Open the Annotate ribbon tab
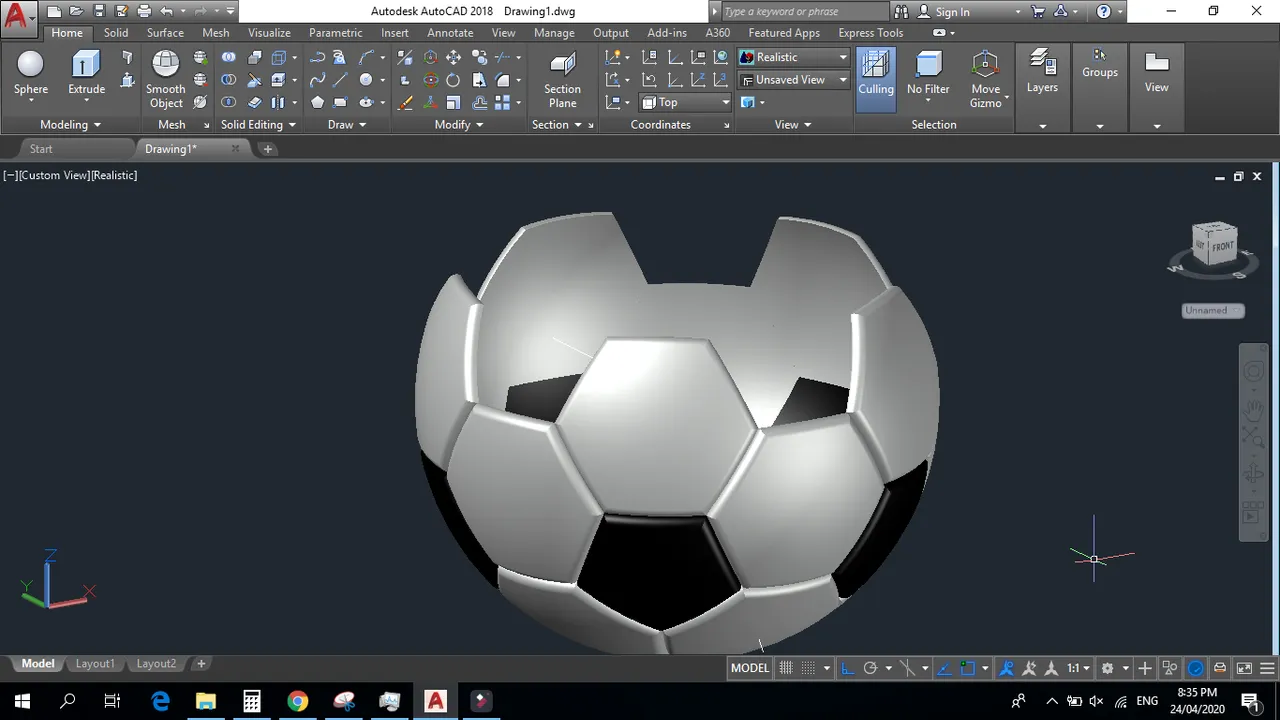1280x720 pixels. 450,33
